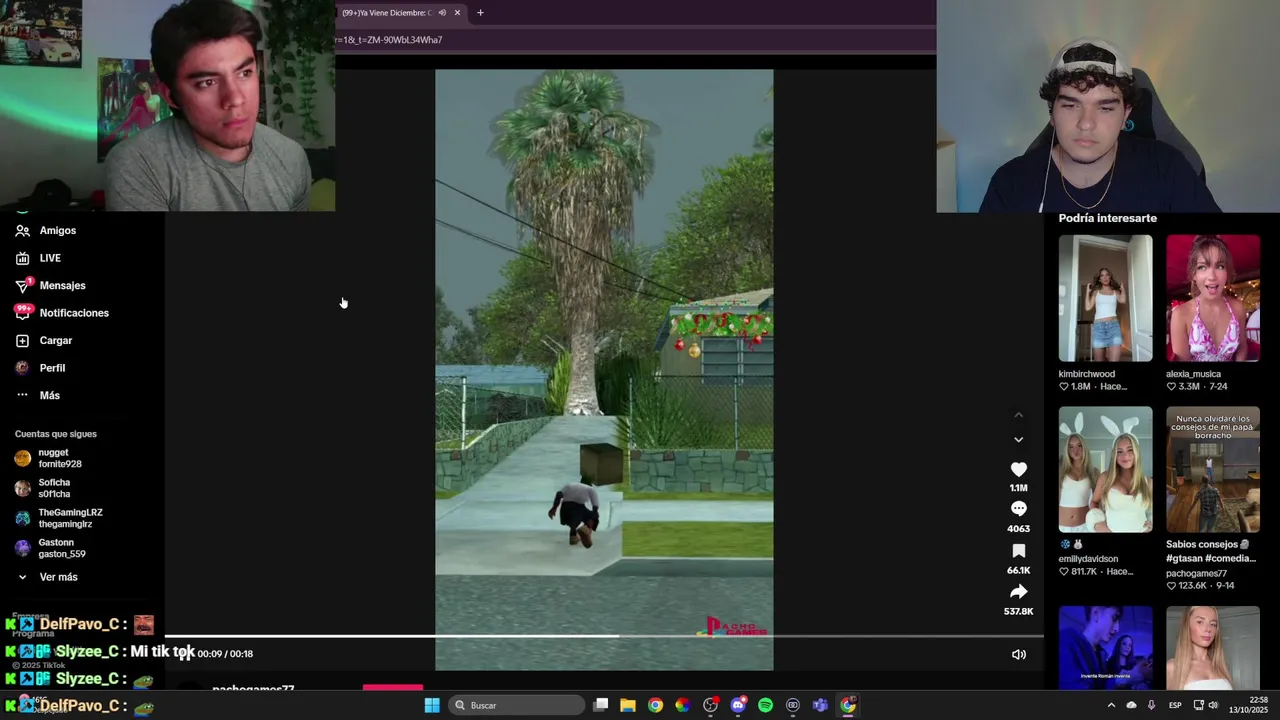Go to previous video with up chevron
The height and width of the screenshot is (720, 1280).
pyautogui.click(x=1018, y=415)
